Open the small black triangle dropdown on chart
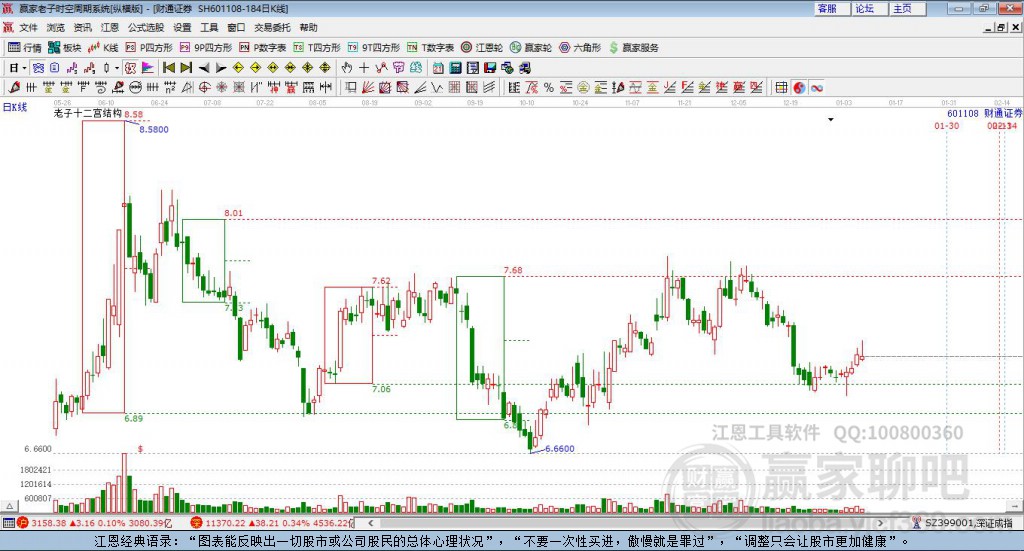 tap(831, 119)
